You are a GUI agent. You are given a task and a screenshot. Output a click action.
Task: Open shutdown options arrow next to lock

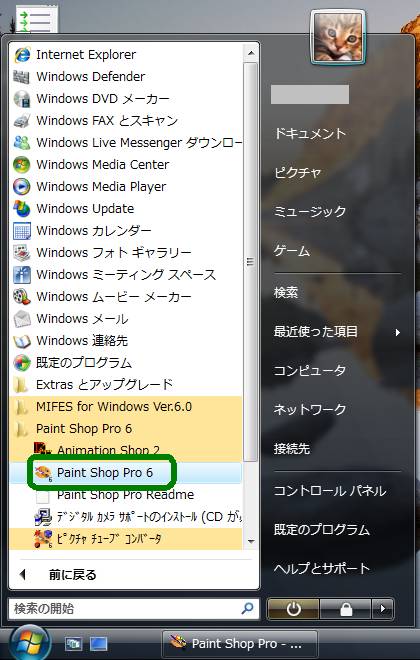pyautogui.click(x=383, y=609)
